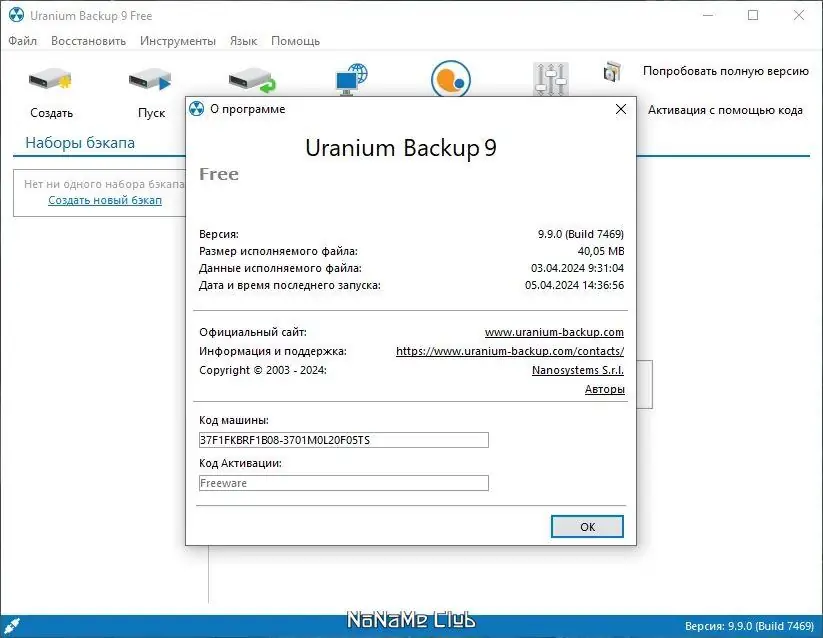Minimize the Uranium Backup main window
Image resolution: width=823 pixels, height=638 pixels.
(708, 15)
